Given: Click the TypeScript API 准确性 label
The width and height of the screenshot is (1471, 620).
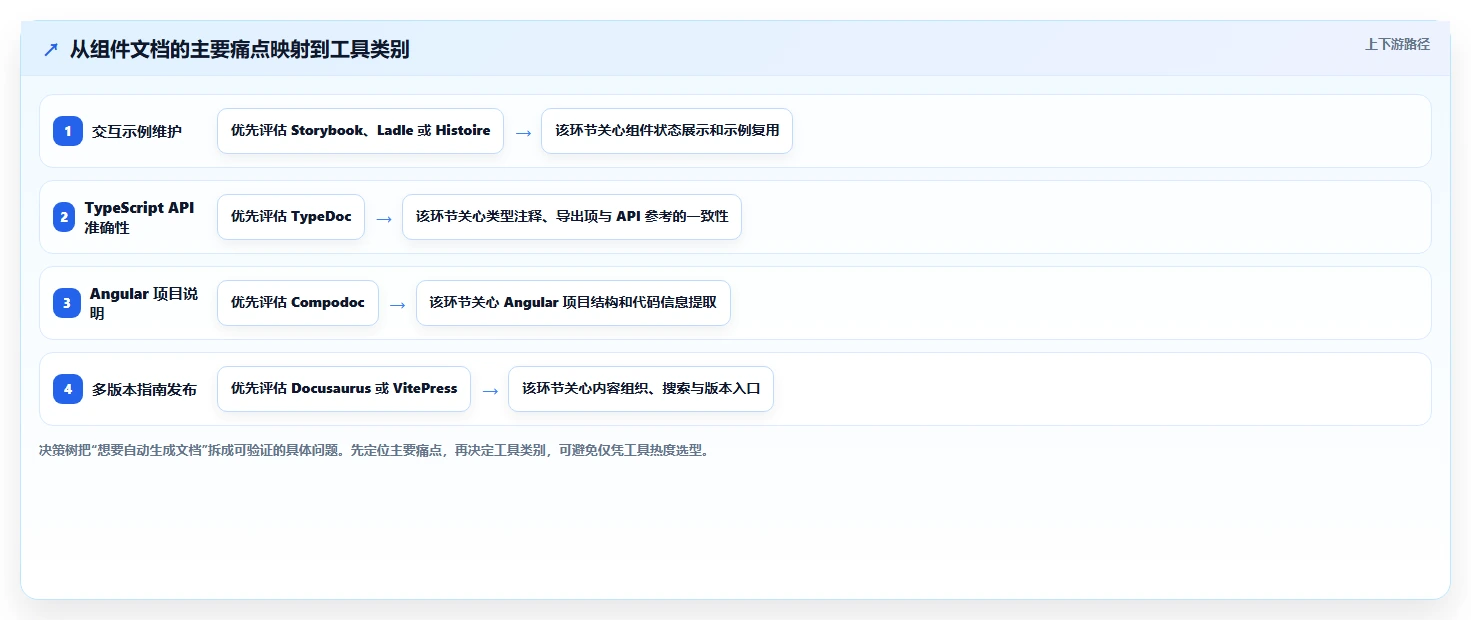Looking at the screenshot, I should click(x=140, y=217).
